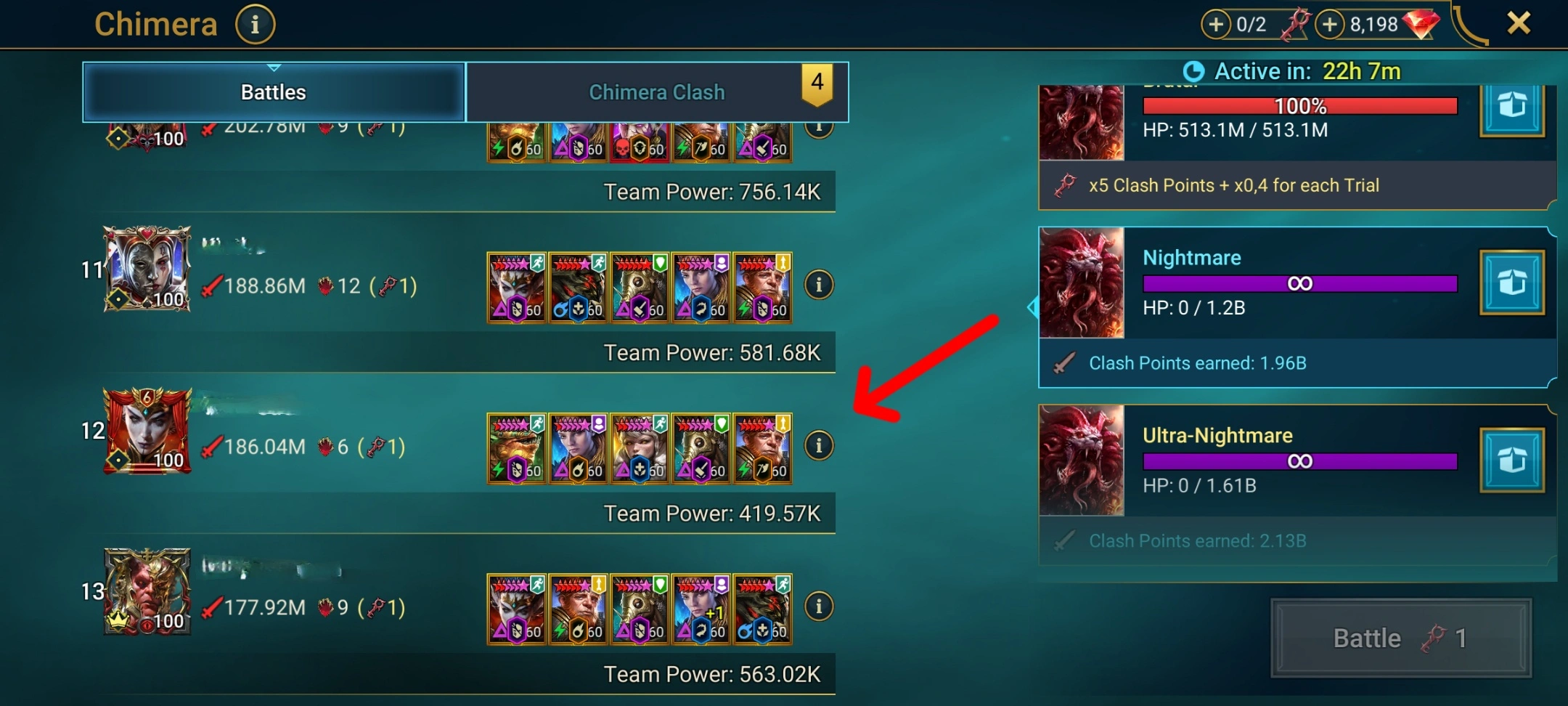Add Chimera keys with the plus icon
This screenshot has height=706, width=1568.
[1216, 24]
